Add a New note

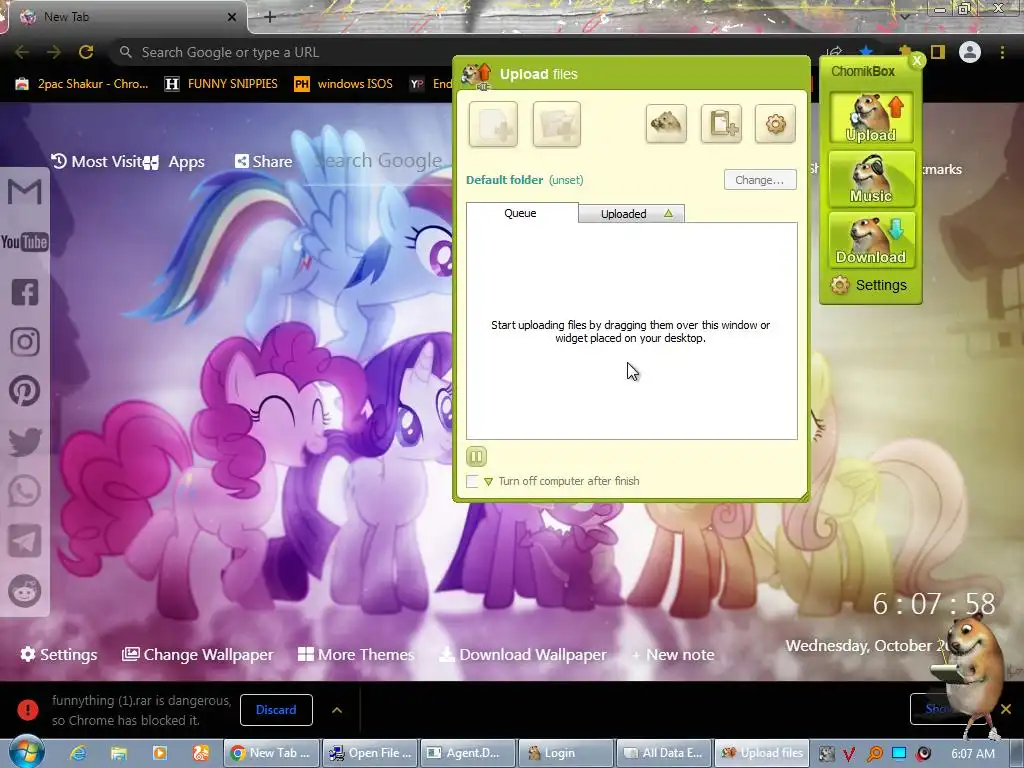pos(673,654)
